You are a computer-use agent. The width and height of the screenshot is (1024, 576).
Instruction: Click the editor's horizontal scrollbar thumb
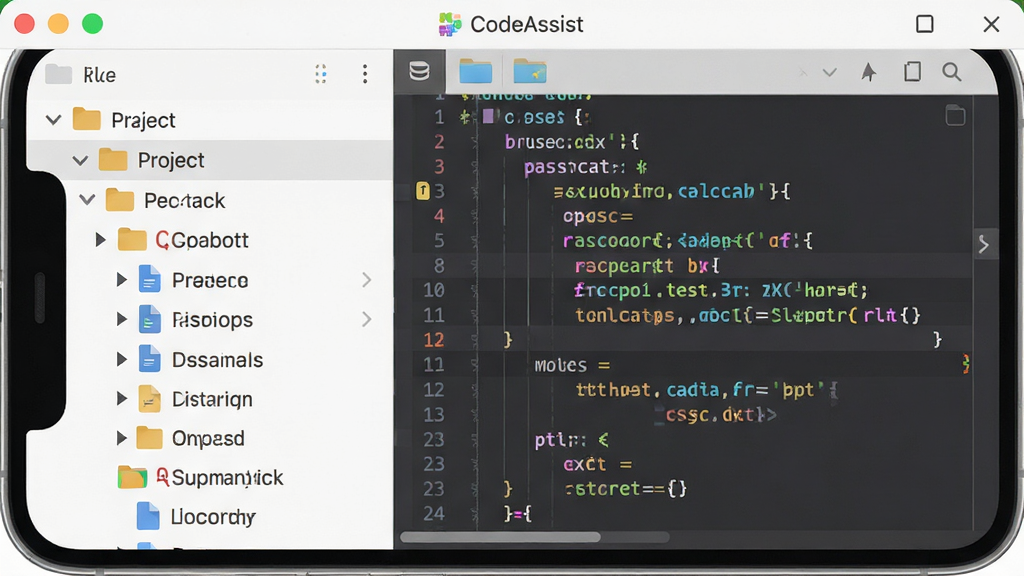point(500,537)
